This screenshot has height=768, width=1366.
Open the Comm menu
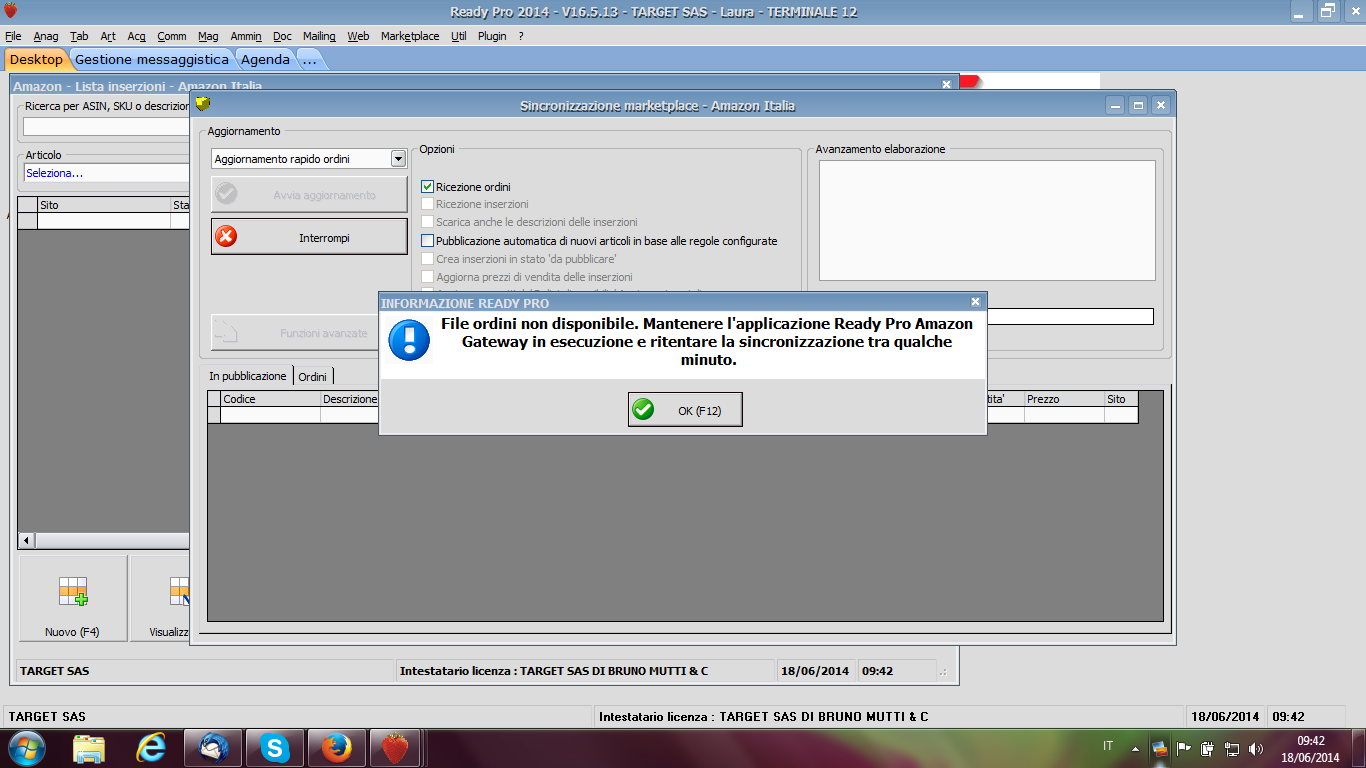click(x=172, y=36)
